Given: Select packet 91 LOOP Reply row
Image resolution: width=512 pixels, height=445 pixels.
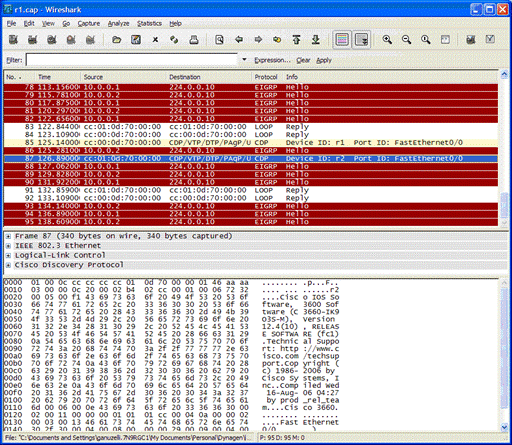Looking at the screenshot, I should click(251, 190).
